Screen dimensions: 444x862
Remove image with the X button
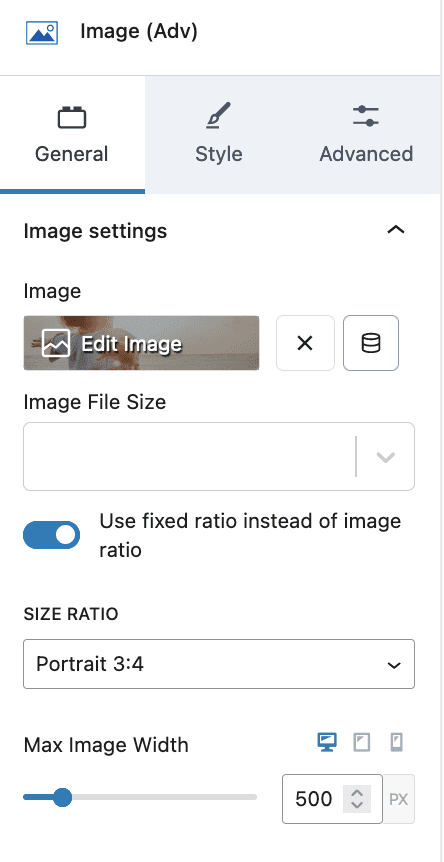coord(305,343)
